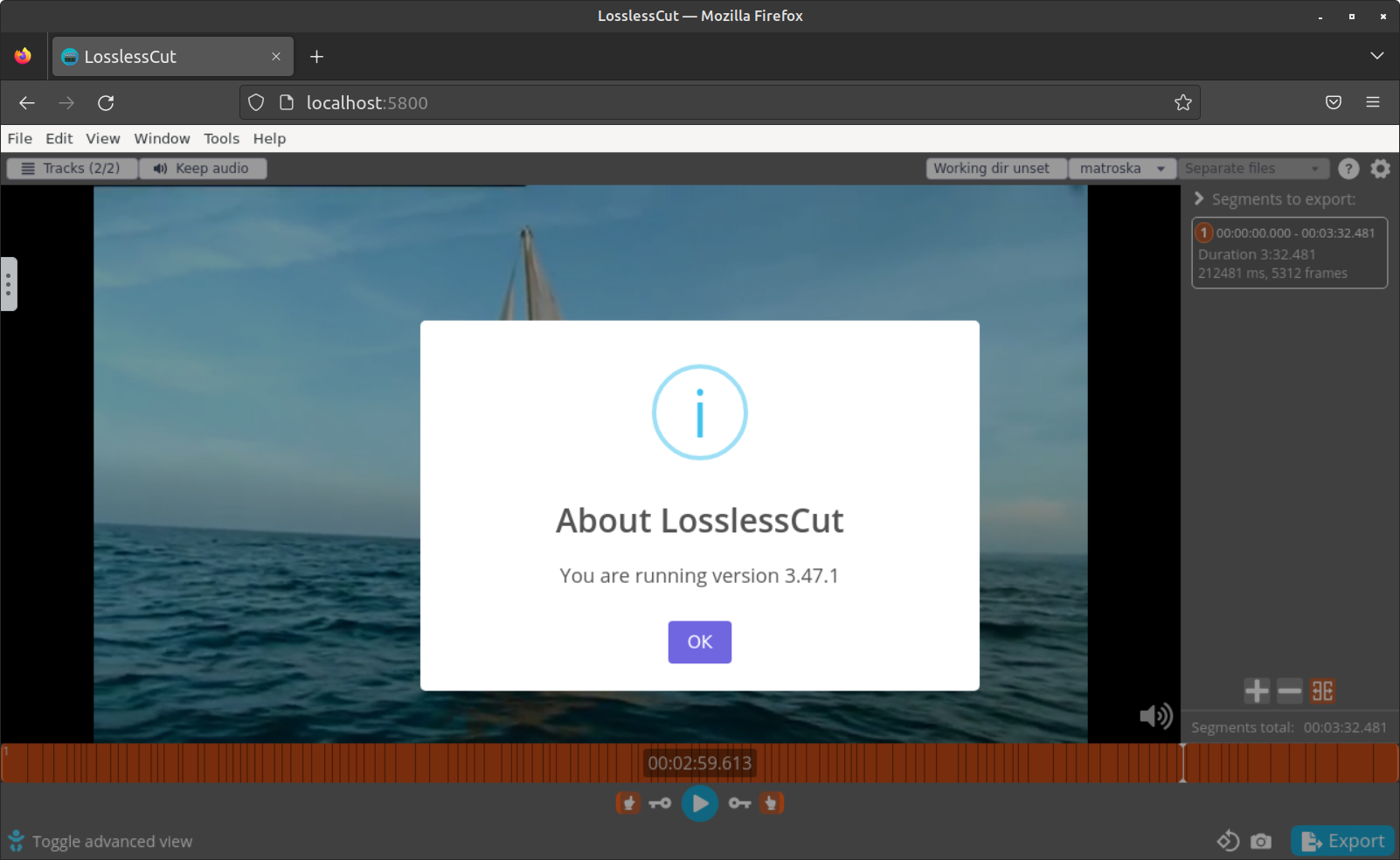Viewport: 1400px width, 860px height.
Task: Open the Tools menu
Action: (221, 138)
